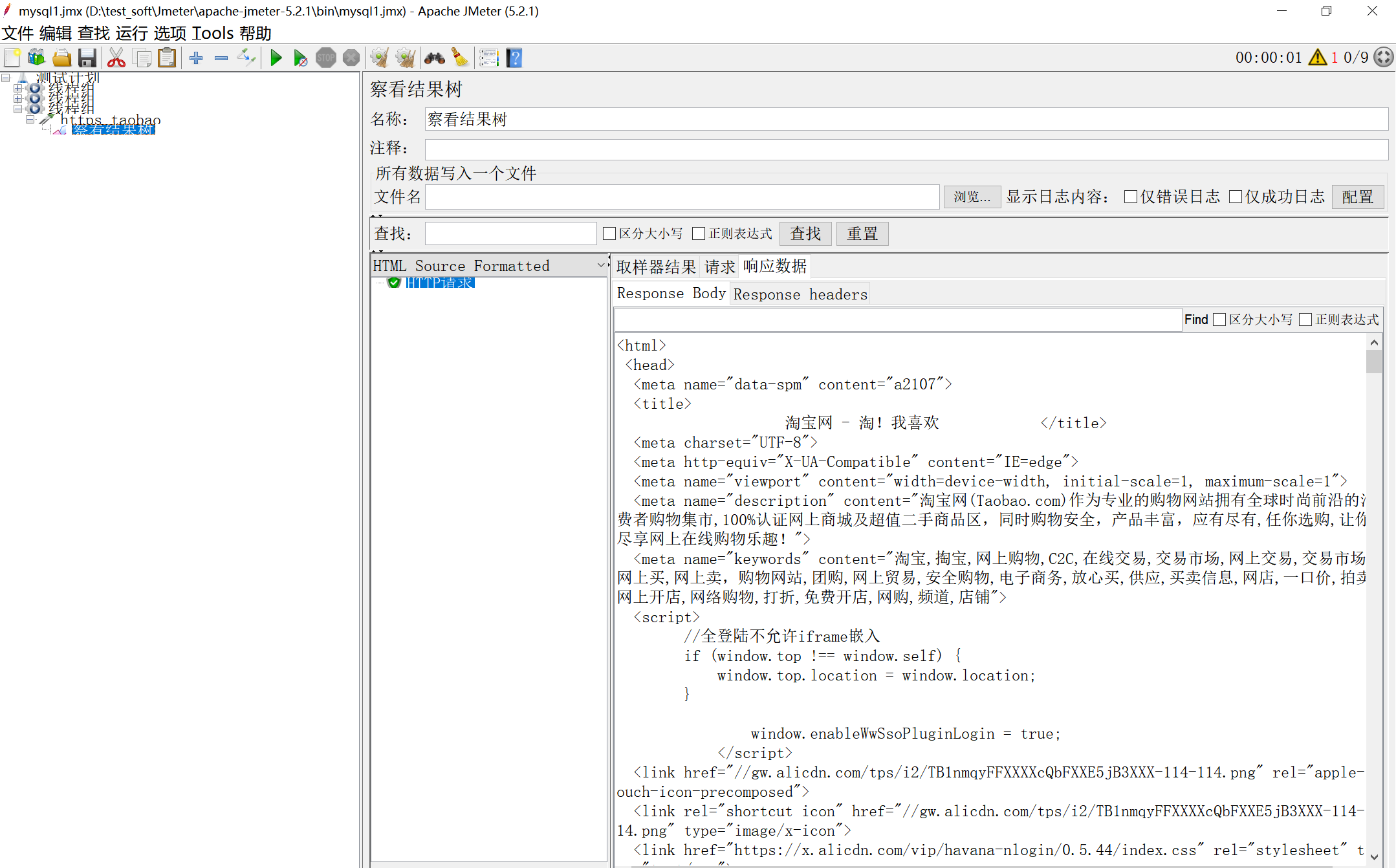Open the Templates icon in toolbar
1396x868 pixels.
click(36, 58)
